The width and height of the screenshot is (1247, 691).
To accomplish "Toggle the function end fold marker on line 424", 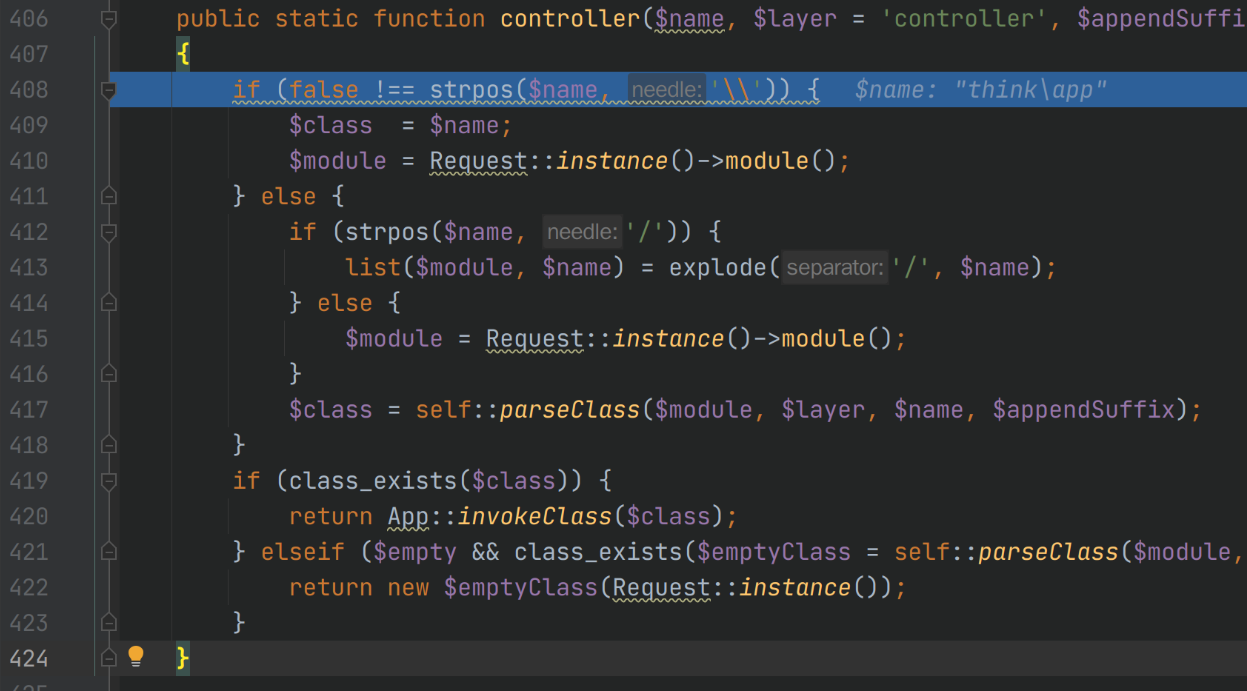I will [109, 658].
